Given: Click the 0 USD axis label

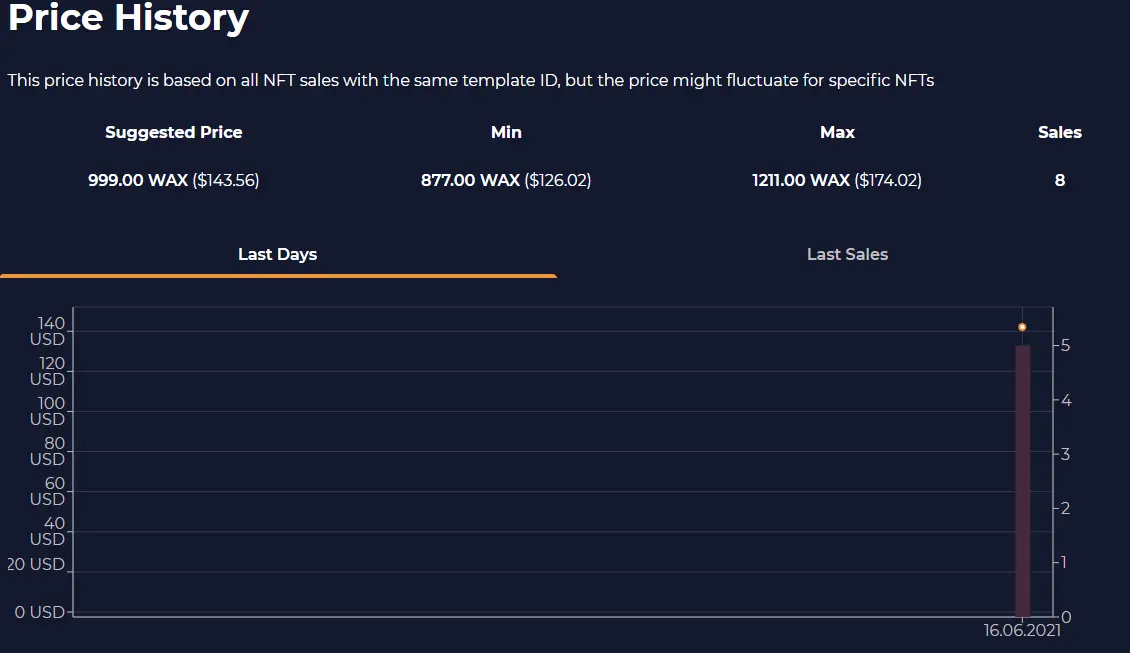Looking at the screenshot, I should pyautogui.click(x=40, y=612).
